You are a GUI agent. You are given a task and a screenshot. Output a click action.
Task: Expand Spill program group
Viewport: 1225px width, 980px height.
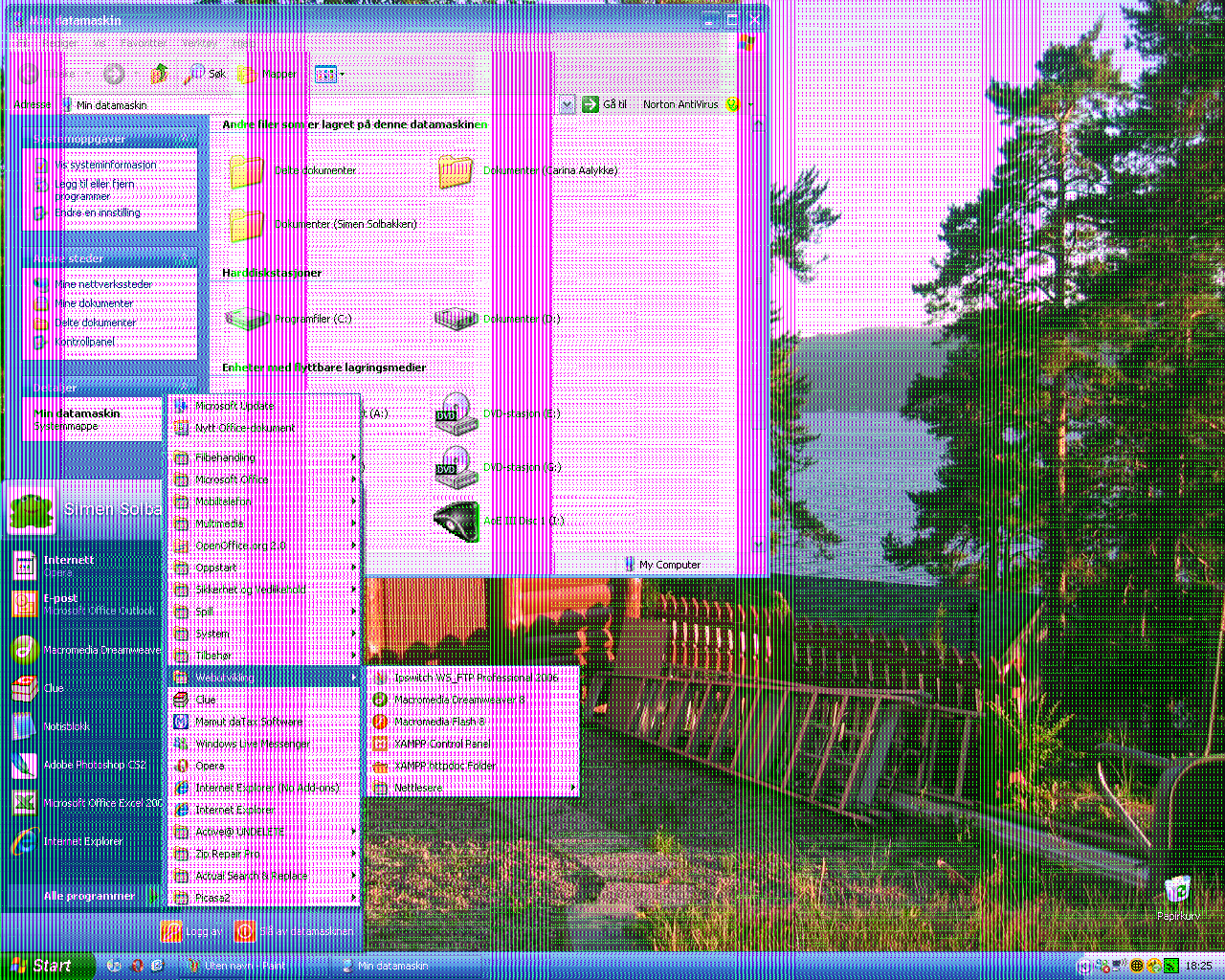(x=265, y=612)
